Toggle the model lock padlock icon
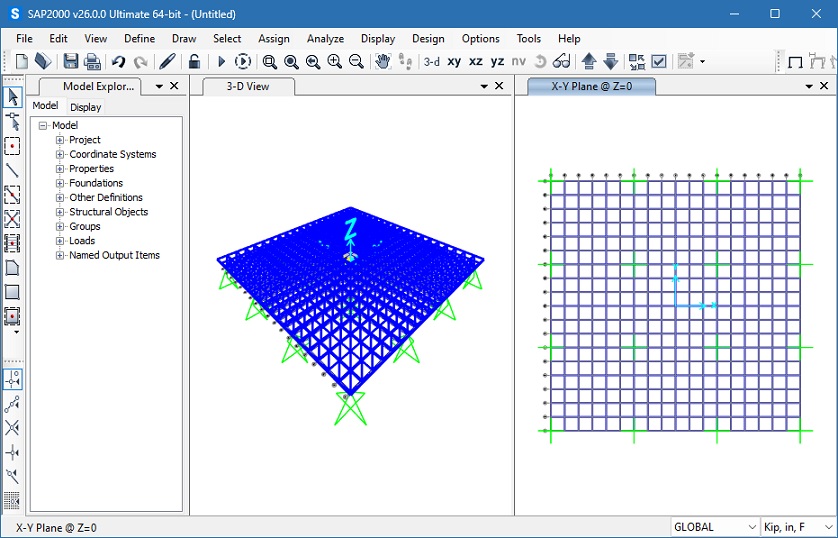 [x=195, y=61]
